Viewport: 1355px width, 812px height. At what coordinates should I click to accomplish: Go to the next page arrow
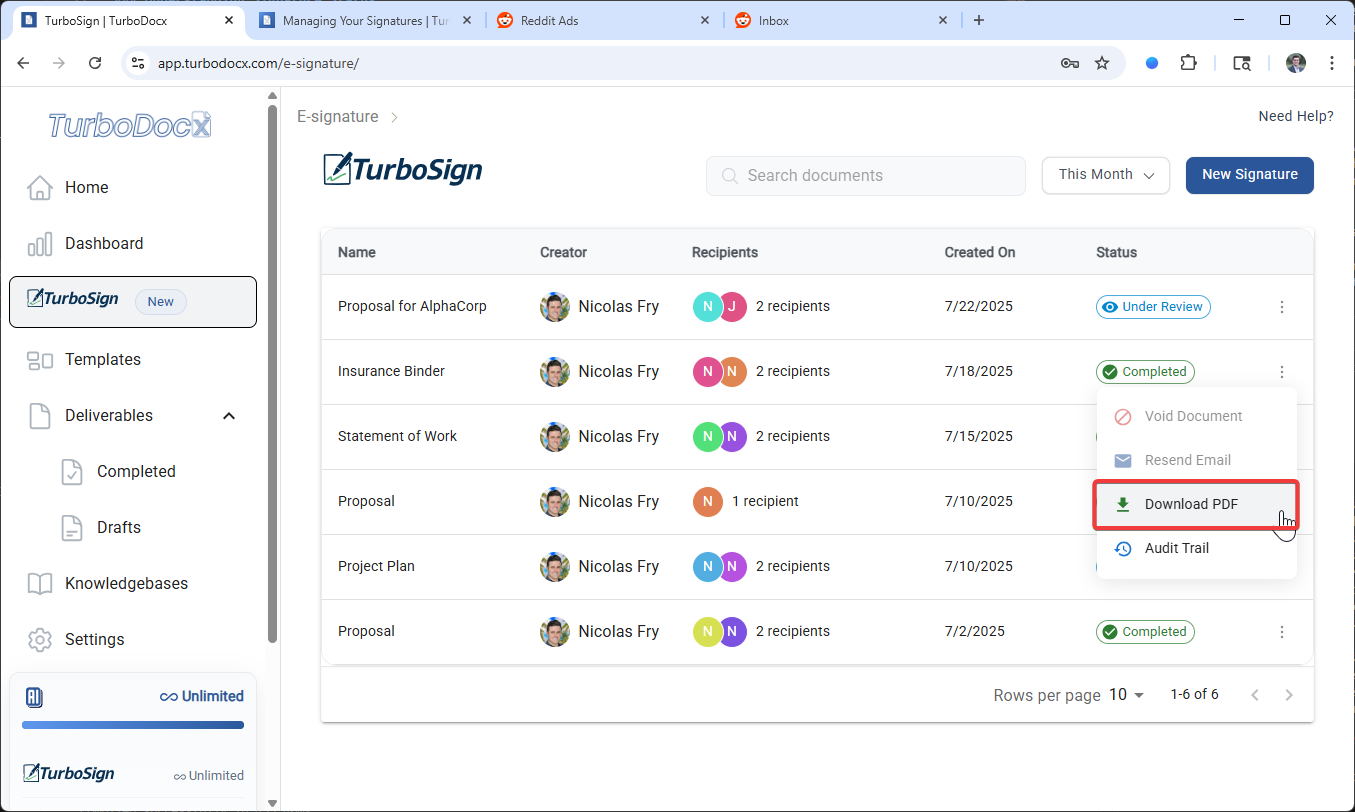(x=1289, y=695)
